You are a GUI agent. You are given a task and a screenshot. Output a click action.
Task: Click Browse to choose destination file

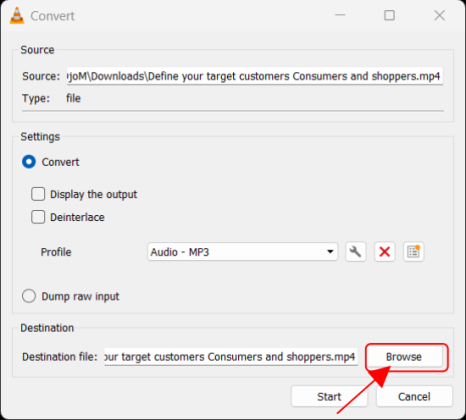coord(404,357)
